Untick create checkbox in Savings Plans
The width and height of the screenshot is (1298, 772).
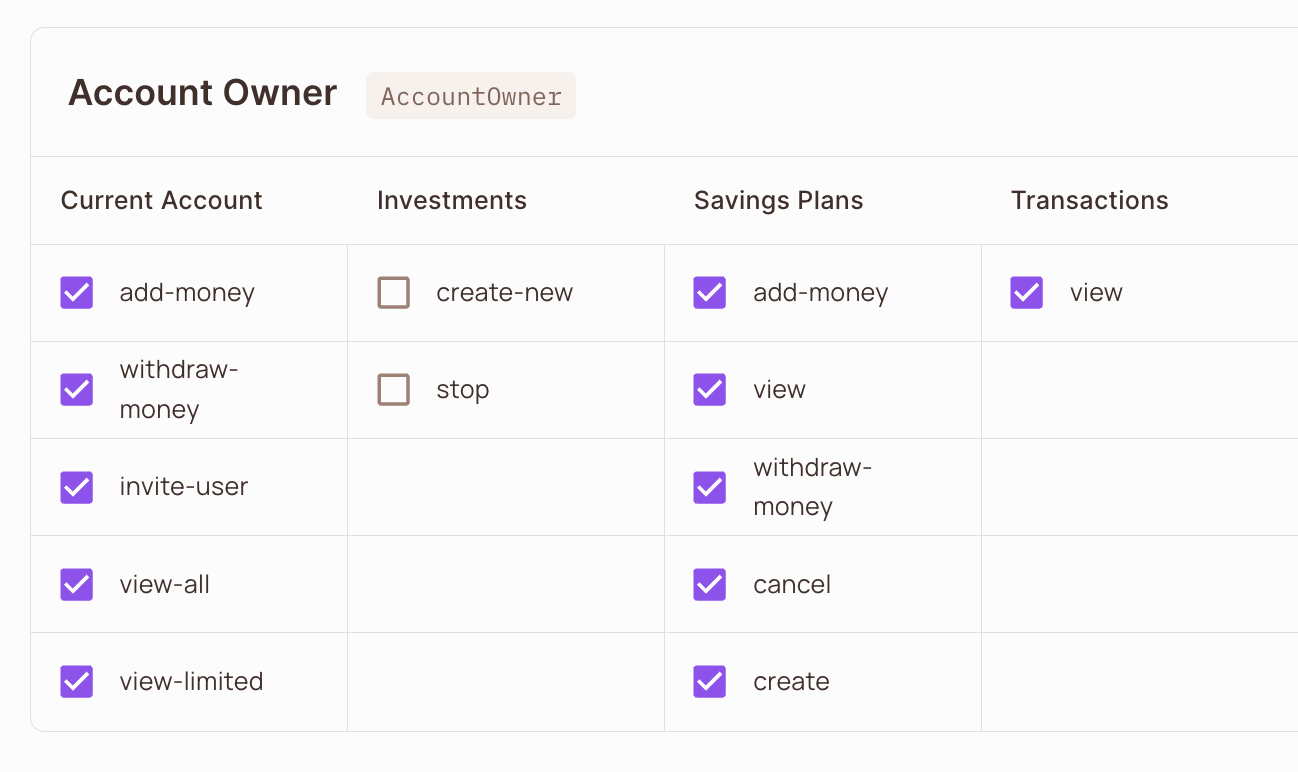pyautogui.click(x=710, y=681)
